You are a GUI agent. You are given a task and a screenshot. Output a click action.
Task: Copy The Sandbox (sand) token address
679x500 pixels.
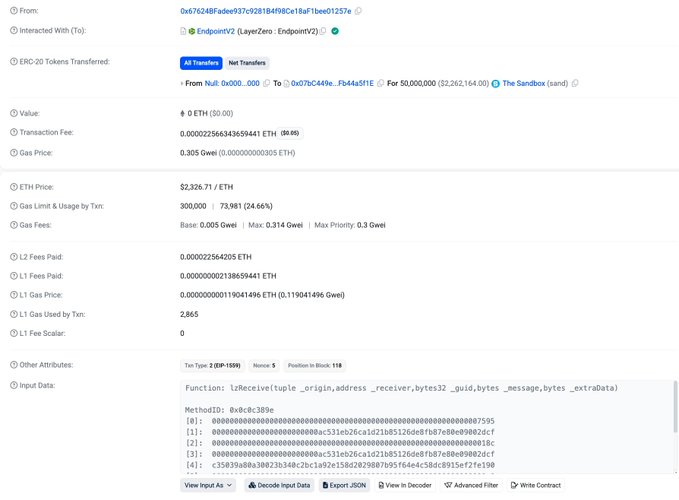coord(575,83)
